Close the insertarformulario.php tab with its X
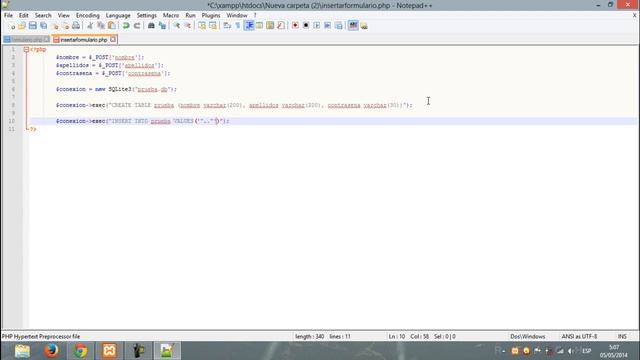Viewport: 640px width, 360px height. pos(113,40)
